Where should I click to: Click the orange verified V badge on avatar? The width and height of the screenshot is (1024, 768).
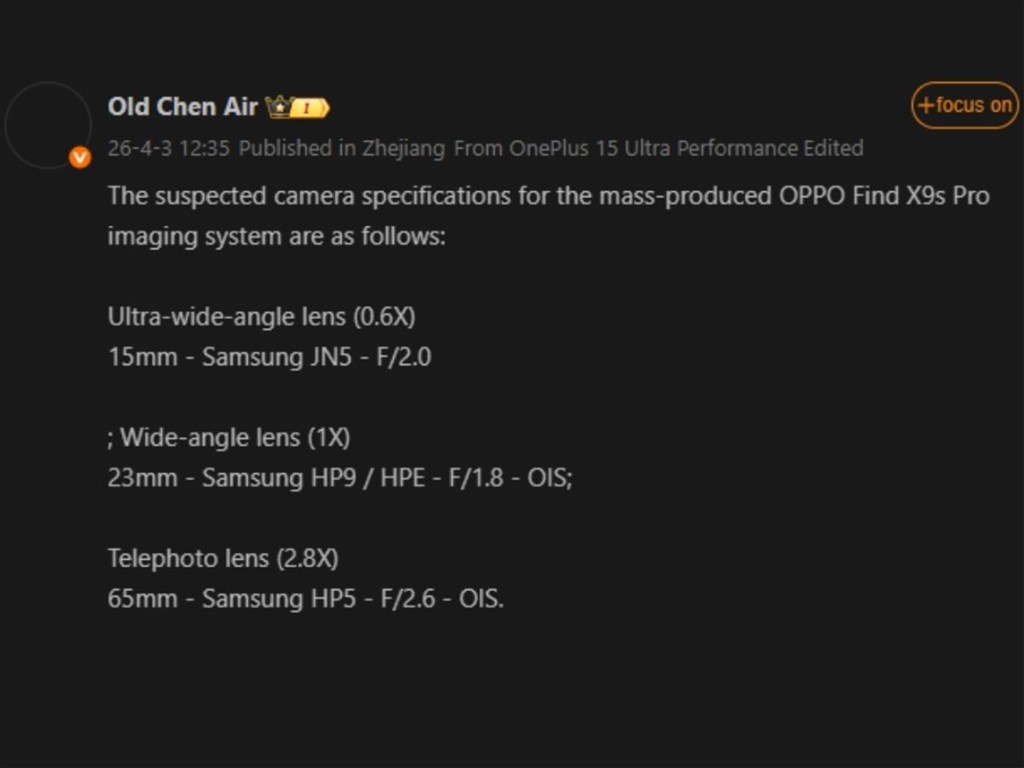coord(80,157)
